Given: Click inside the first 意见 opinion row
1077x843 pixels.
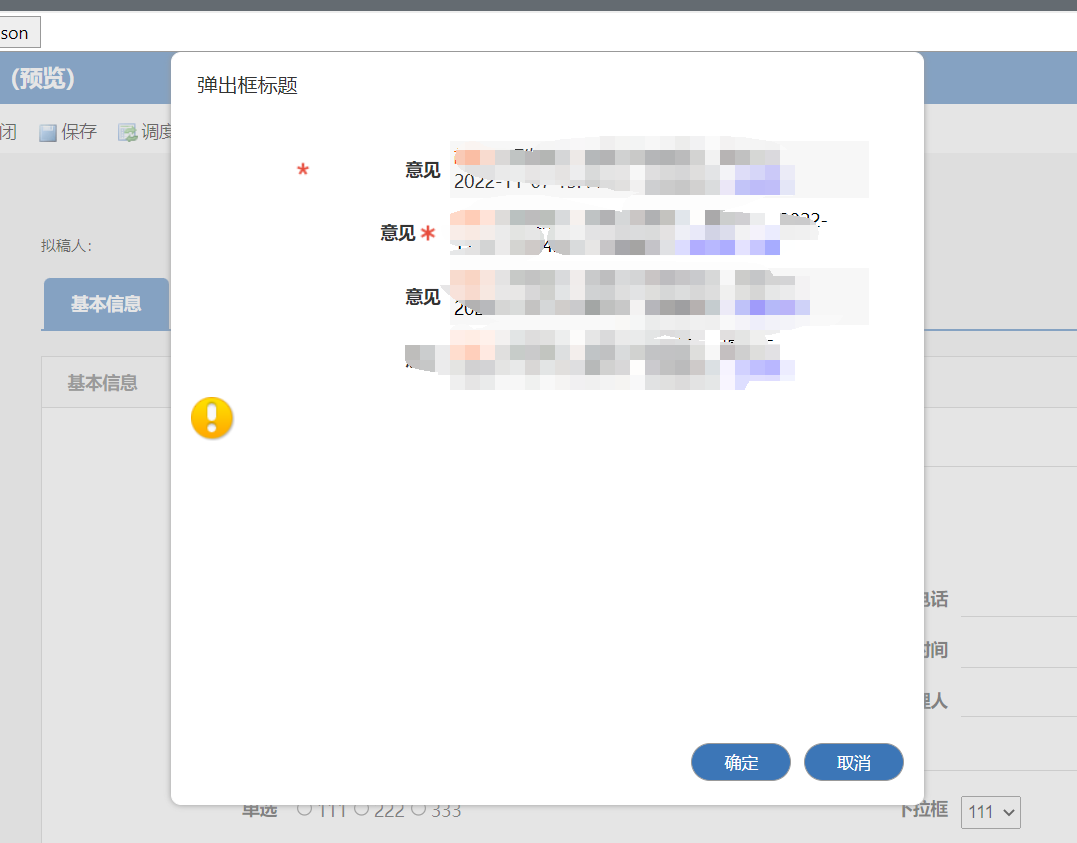Looking at the screenshot, I should pos(650,168).
